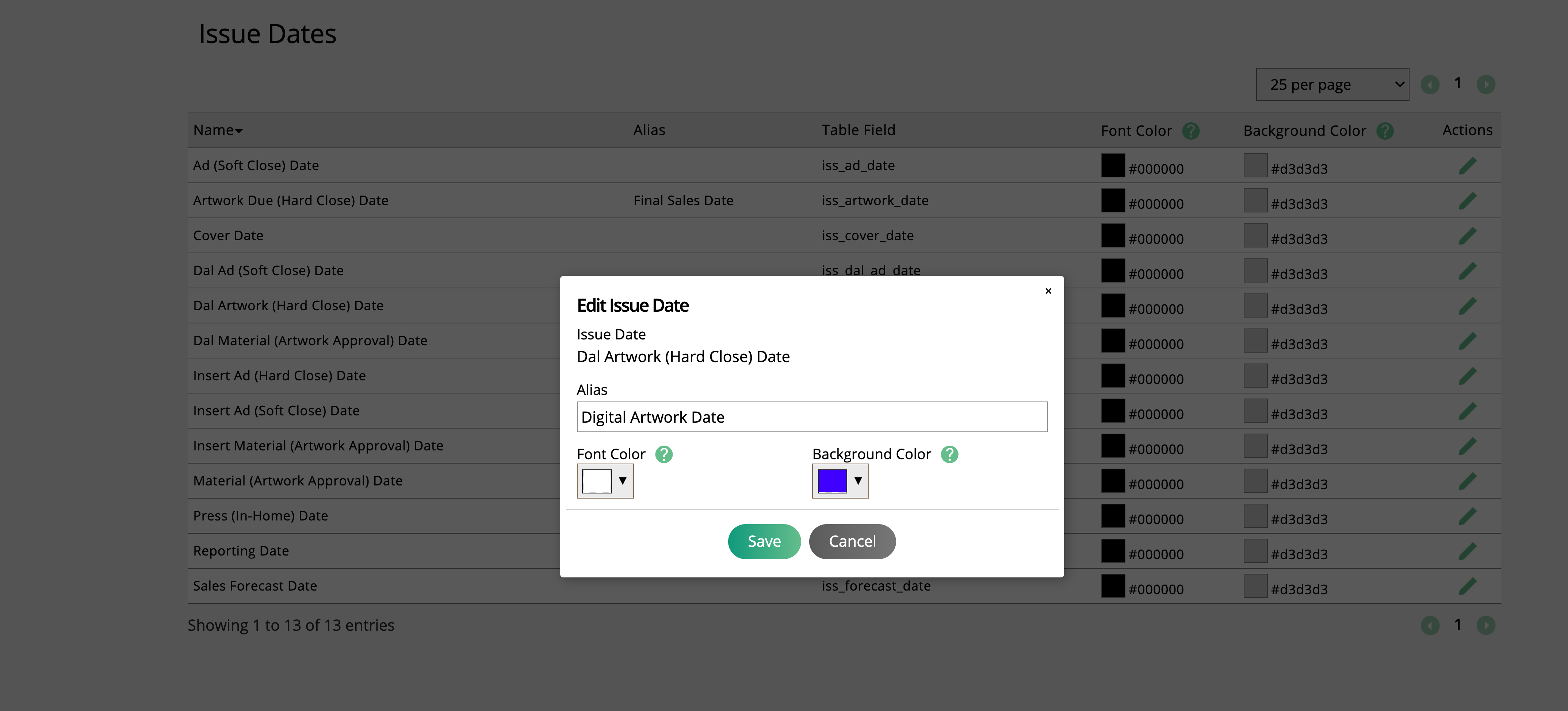The width and height of the screenshot is (1568, 711).
Task: Open Font Color help icon in dialog
Action: point(663,454)
